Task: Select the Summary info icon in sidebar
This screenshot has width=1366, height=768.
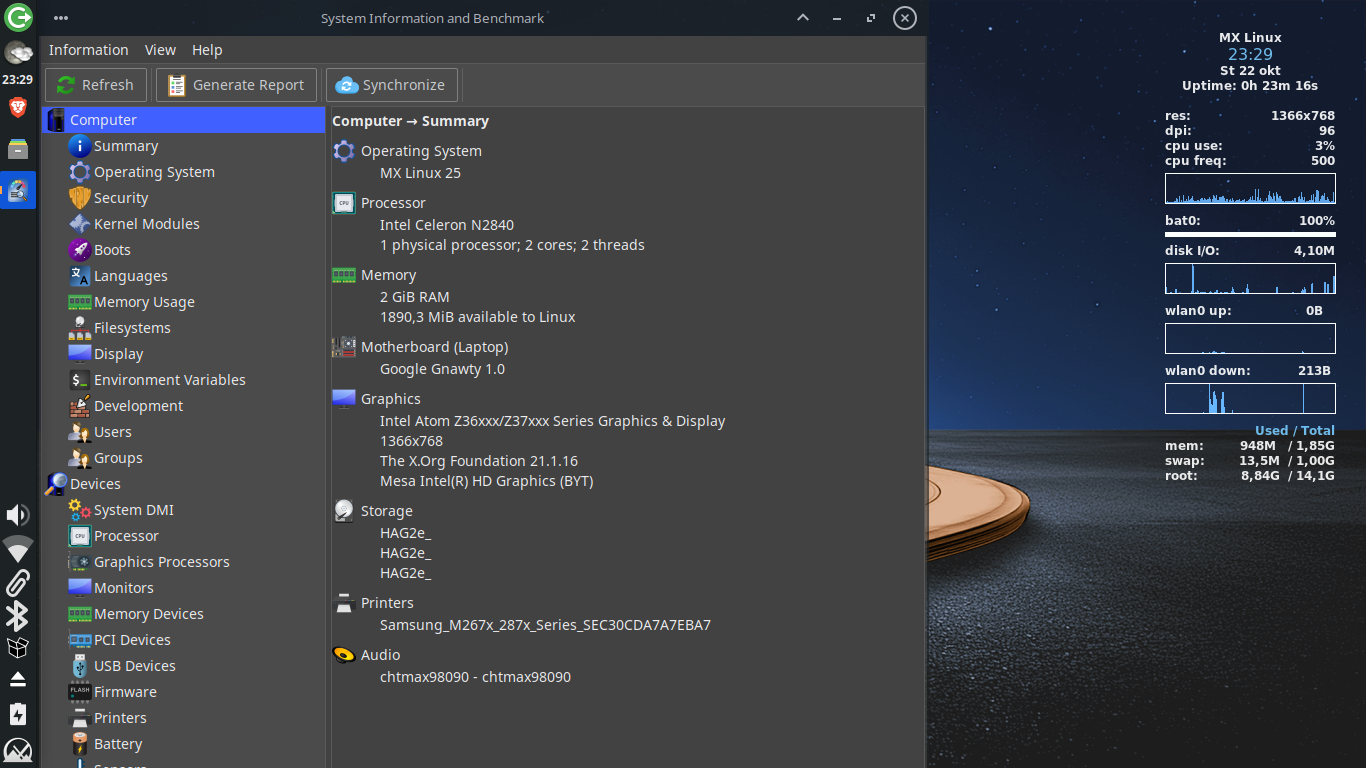Action: point(79,146)
